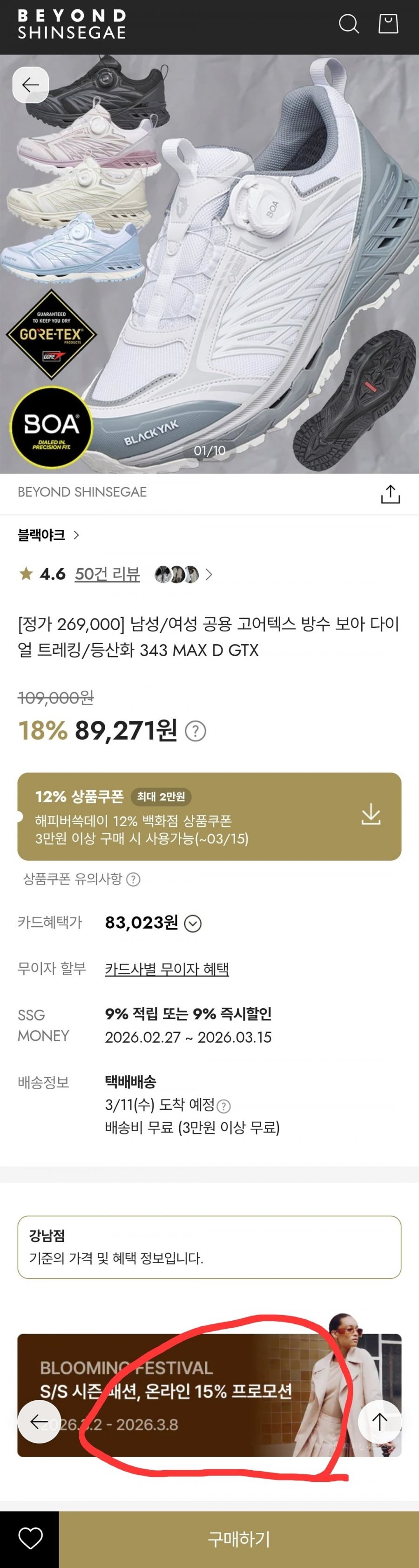The height and width of the screenshot is (1568, 419).
Task: Open search with the magnifier icon
Action: [348, 24]
